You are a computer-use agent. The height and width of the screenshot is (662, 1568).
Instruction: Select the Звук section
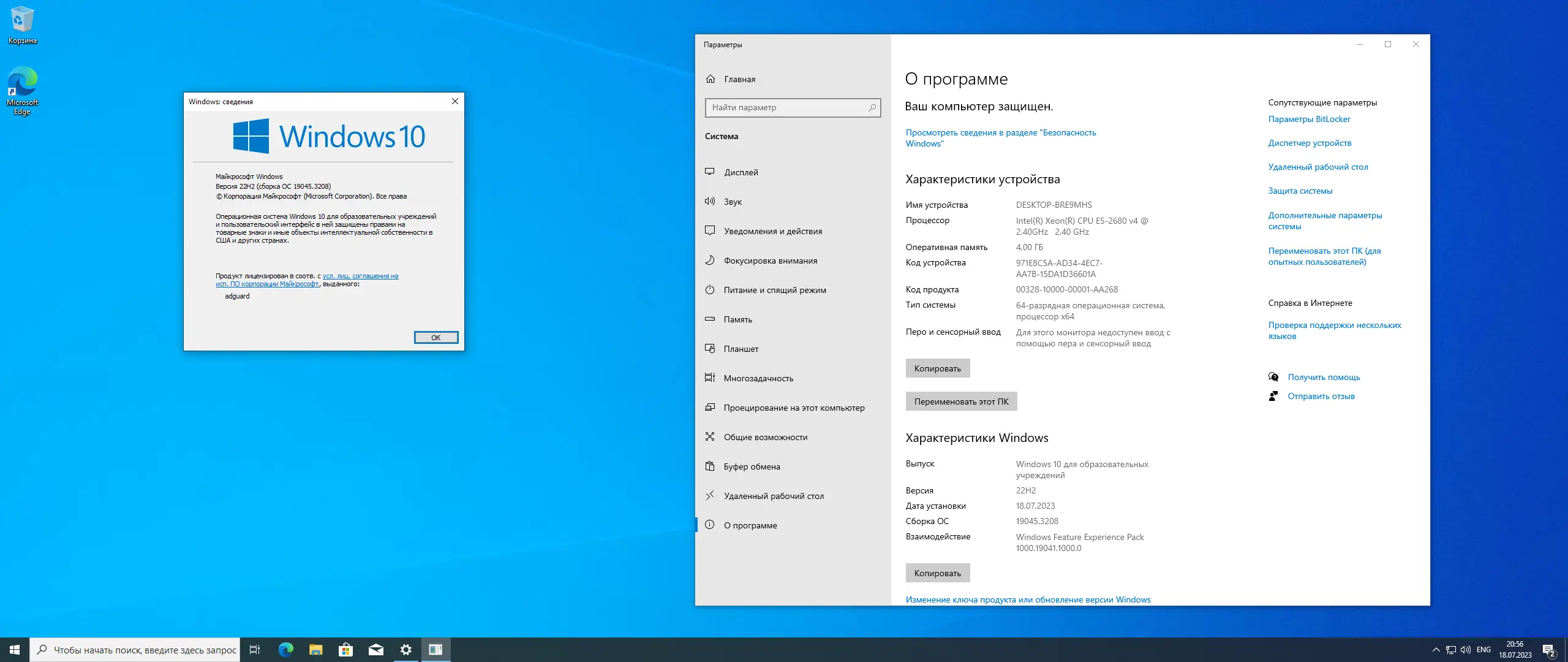pyautogui.click(x=733, y=202)
